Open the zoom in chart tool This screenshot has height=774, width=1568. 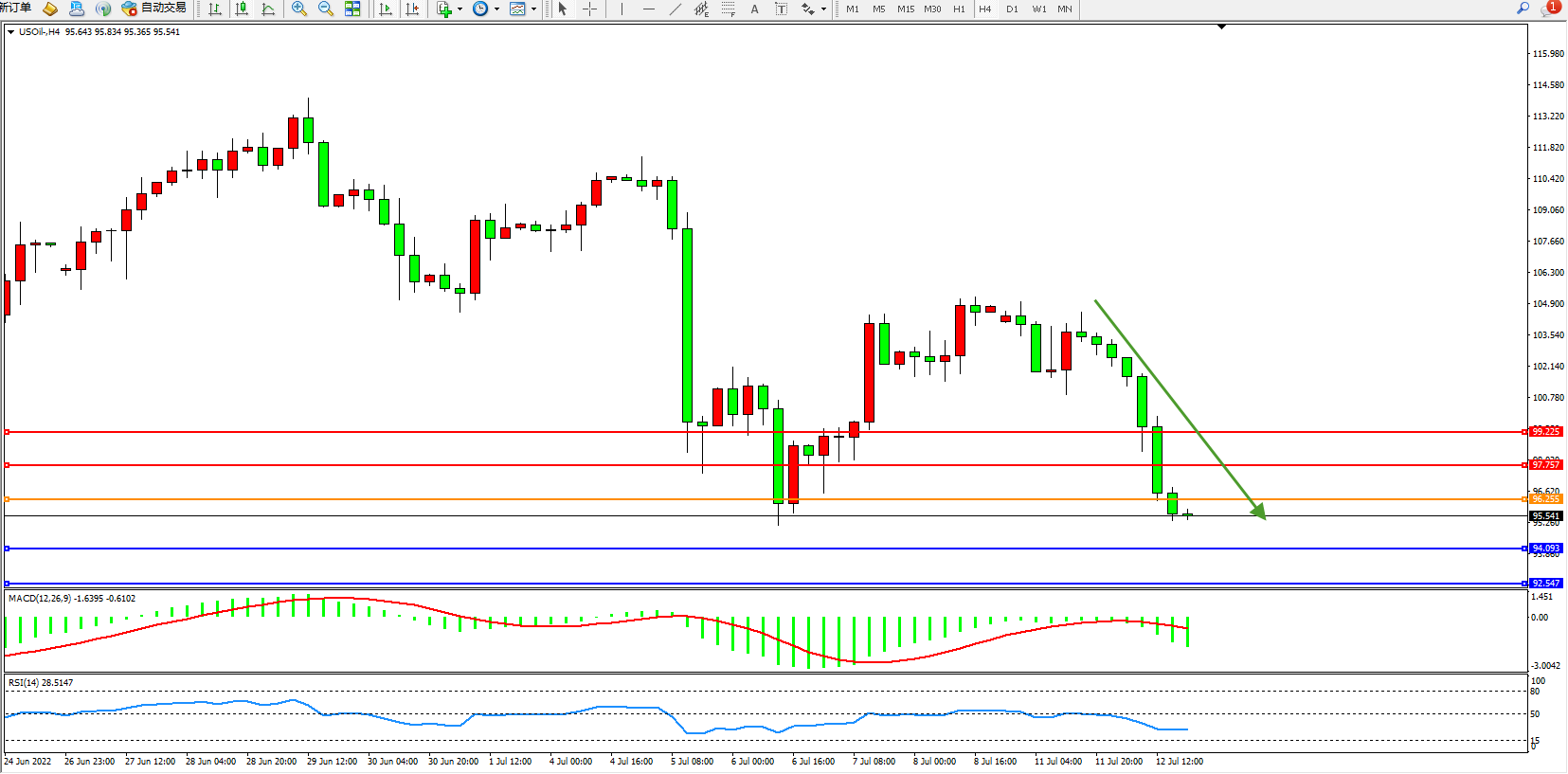click(x=299, y=9)
